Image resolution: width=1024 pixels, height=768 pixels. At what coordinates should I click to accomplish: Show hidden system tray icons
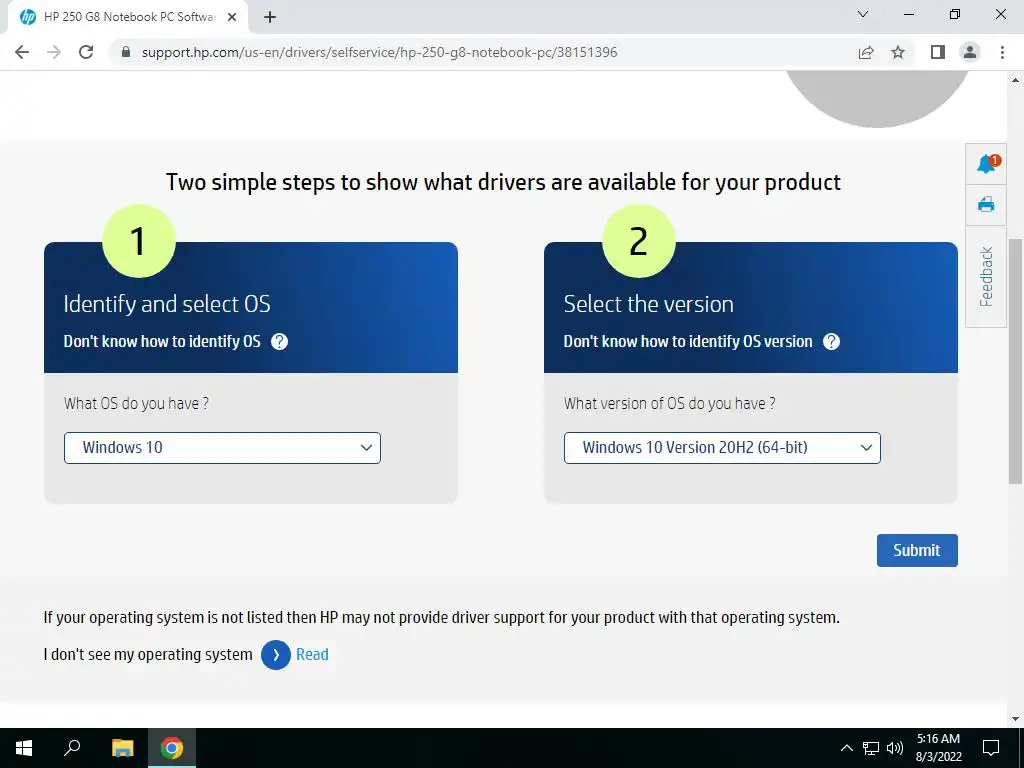pyautogui.click(x=846, y=748)
